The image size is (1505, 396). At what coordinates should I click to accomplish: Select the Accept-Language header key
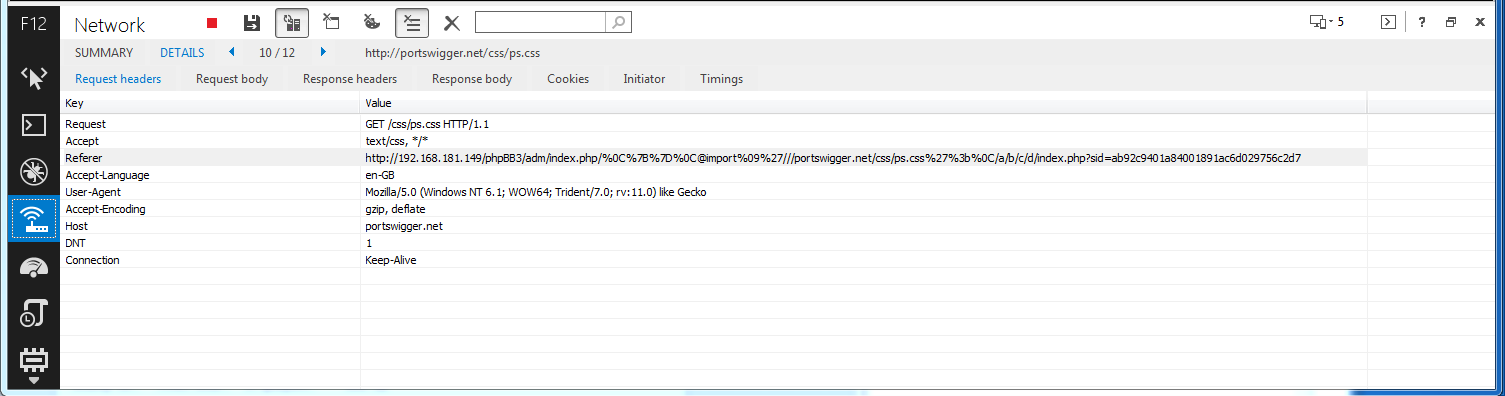pos(107,175)
